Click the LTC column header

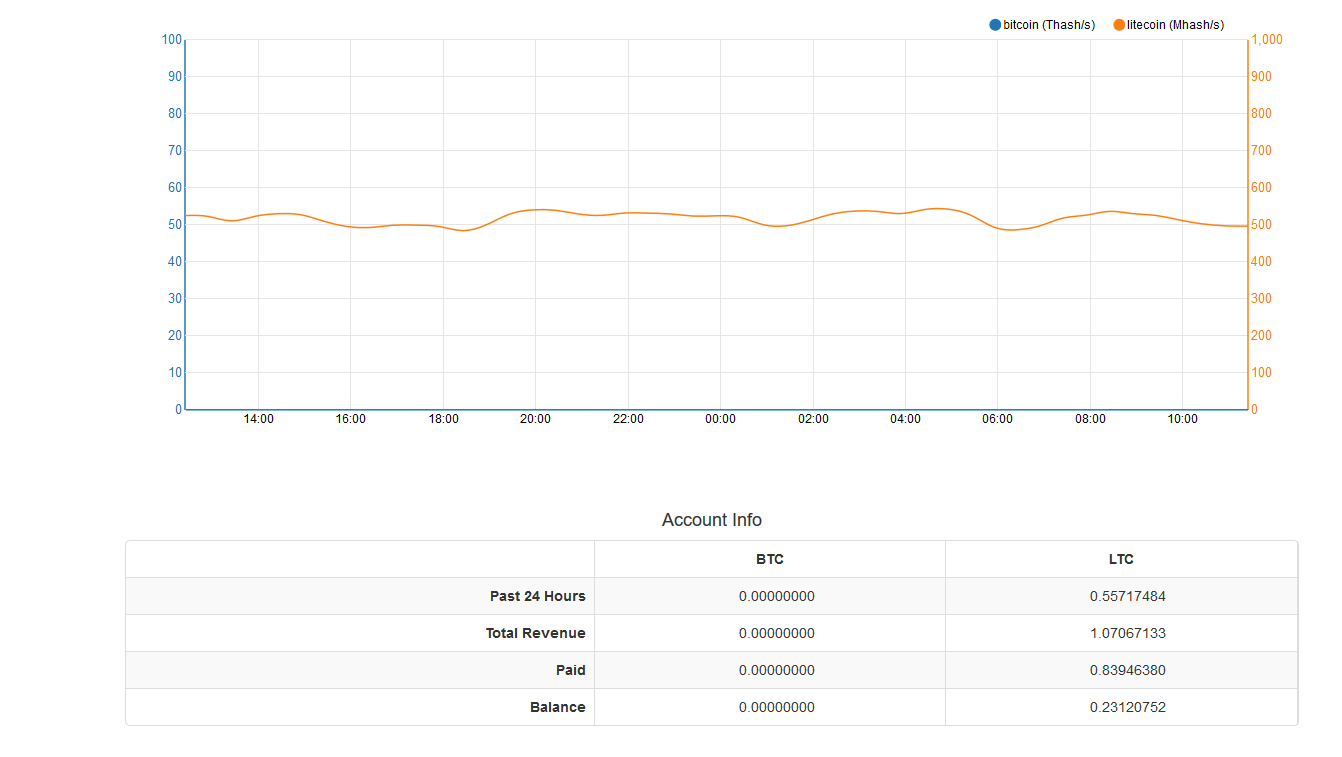click(x=1121, y=560)
